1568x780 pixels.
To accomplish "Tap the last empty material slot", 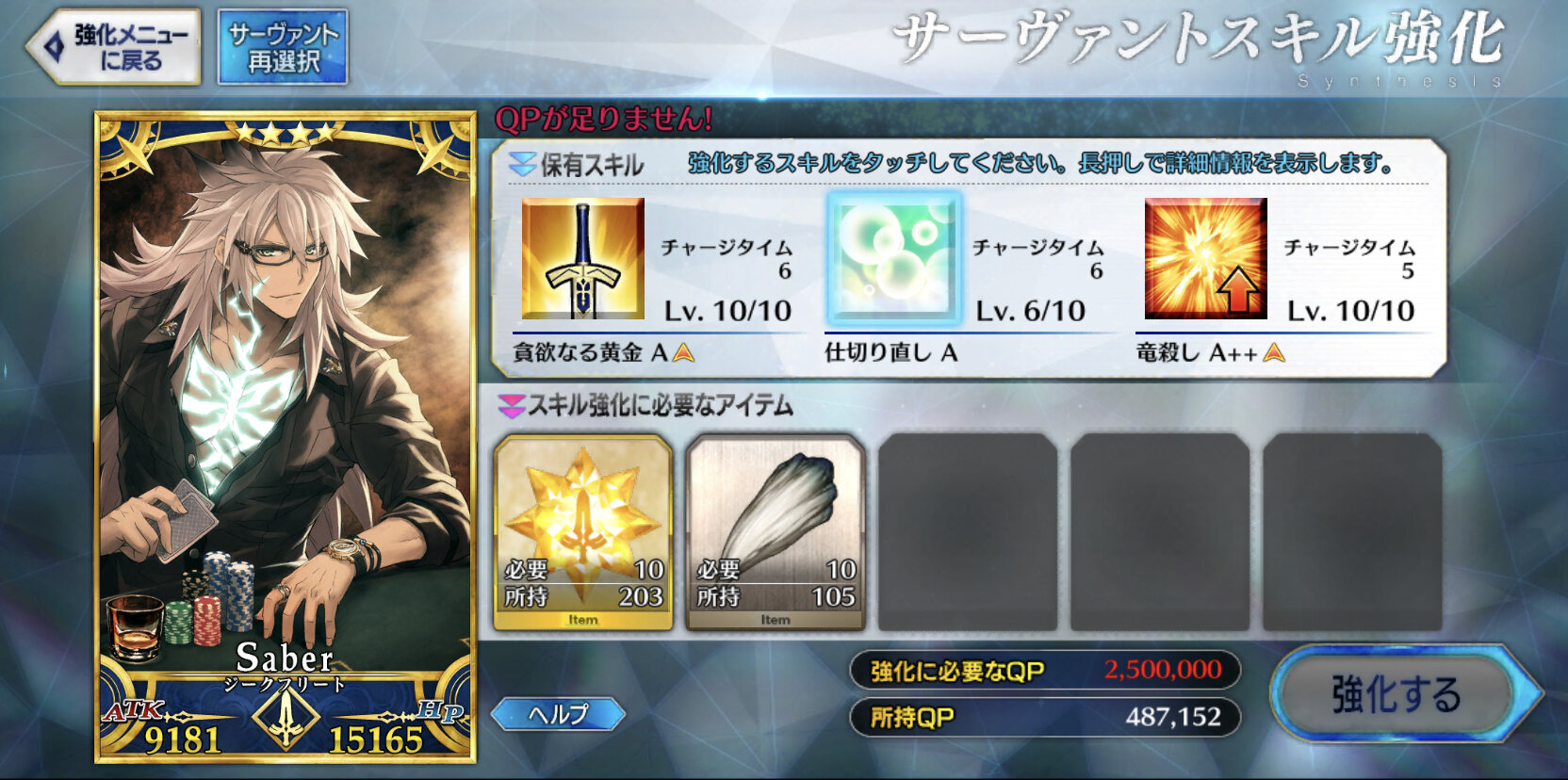I will click(x=1352, y=532).
